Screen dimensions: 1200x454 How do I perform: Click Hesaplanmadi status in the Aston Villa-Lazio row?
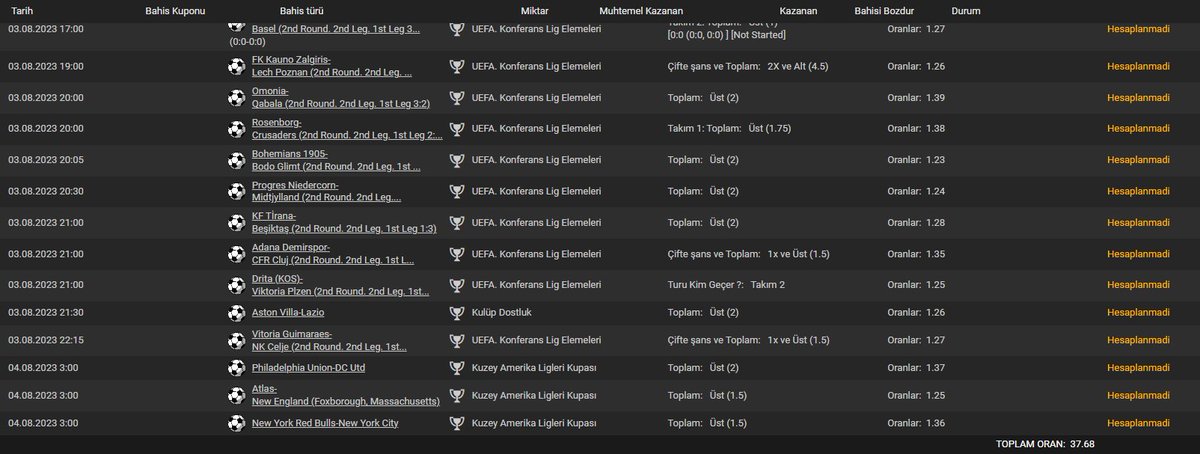coord(1138,313)
